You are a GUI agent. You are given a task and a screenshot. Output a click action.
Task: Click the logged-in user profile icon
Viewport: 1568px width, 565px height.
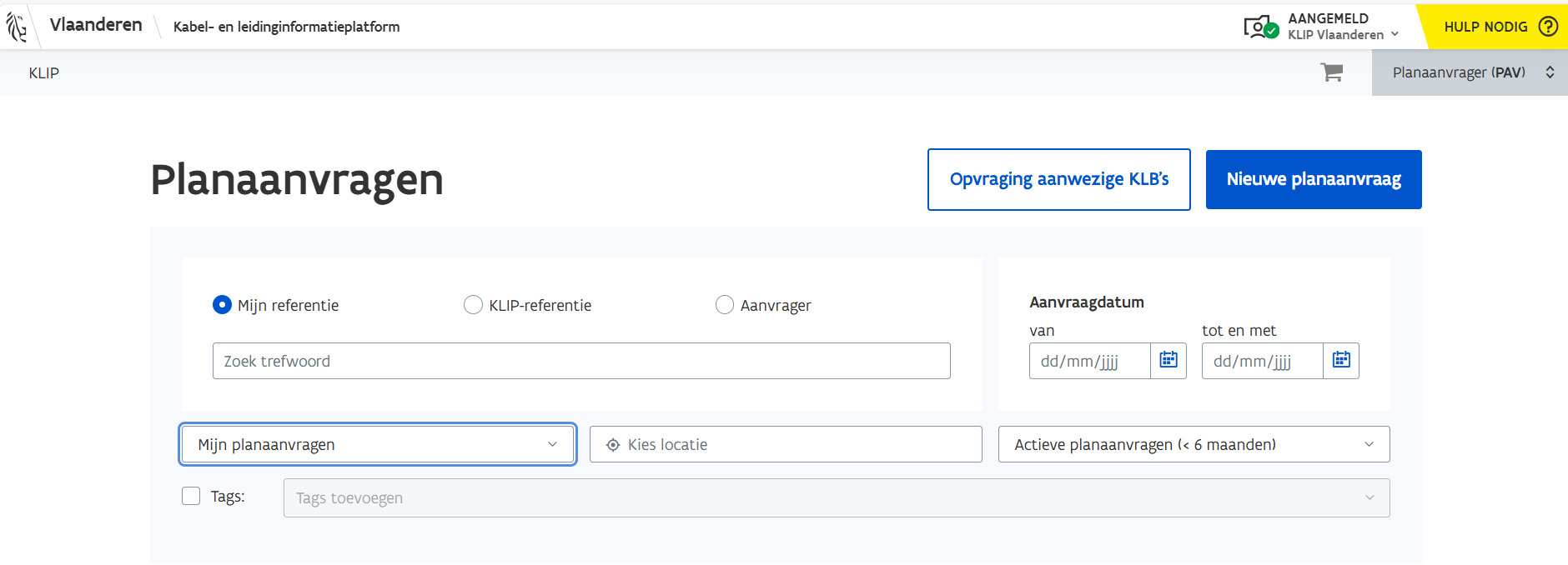pyautogui.click(x=1259, y=27)
